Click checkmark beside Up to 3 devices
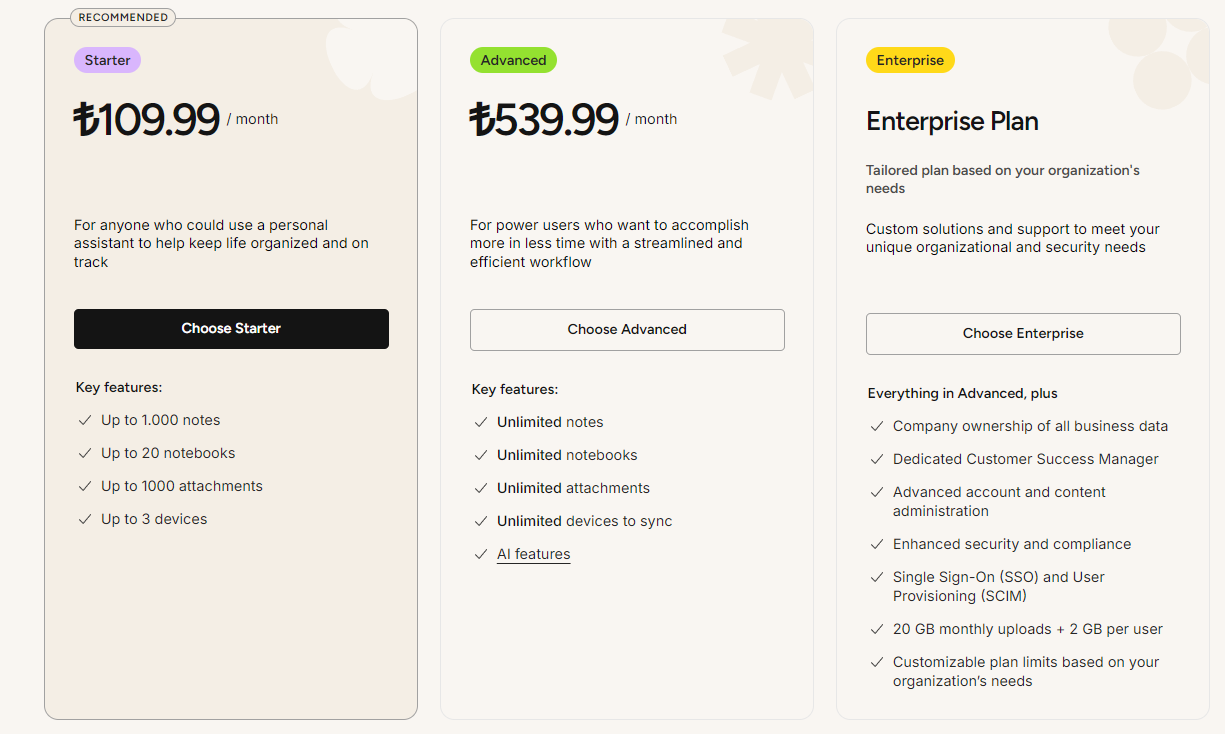The image size is (1225, 734). [85, 520]
